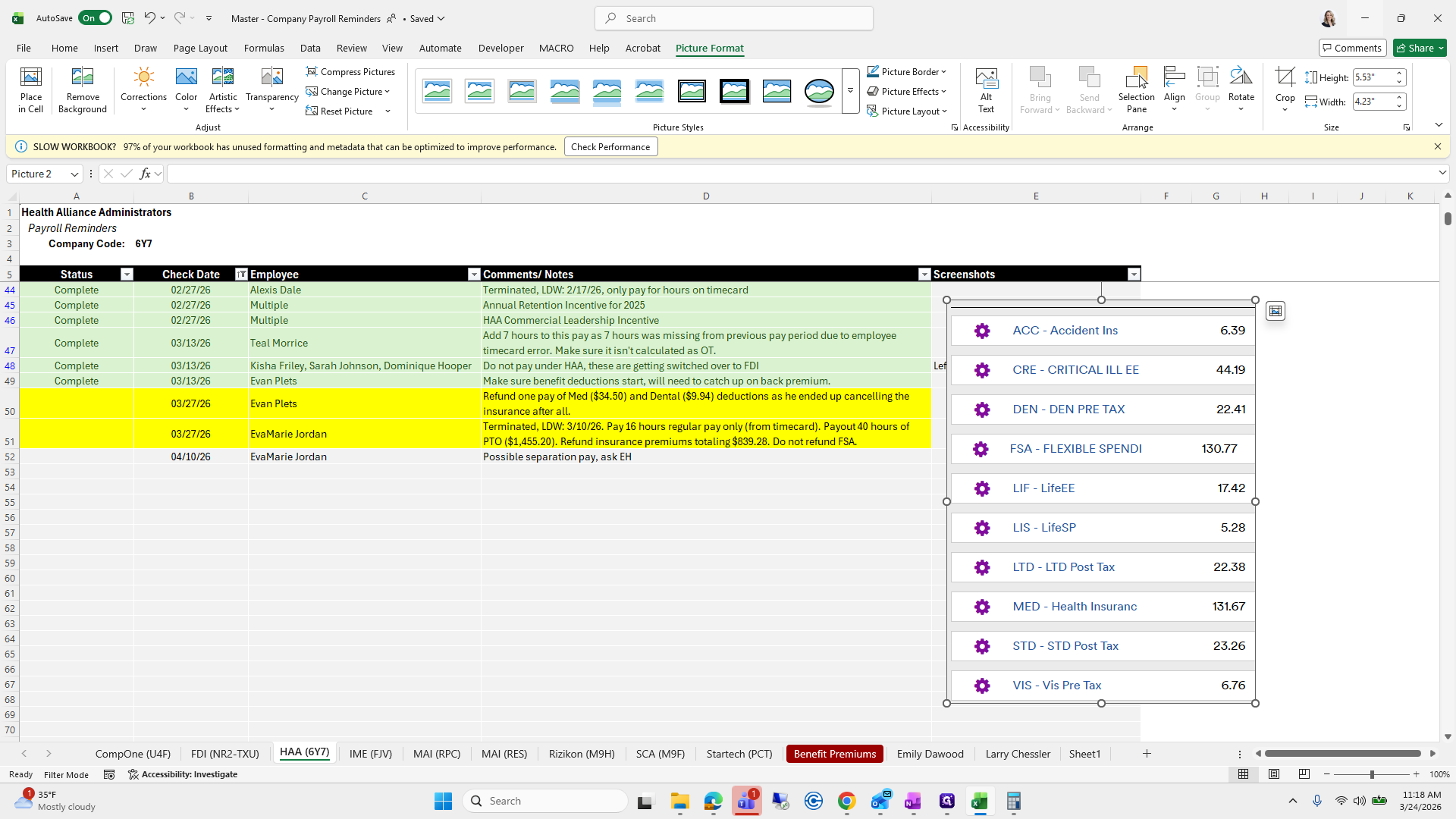1456x819 pixels.
Task: Click the zoom slider handle
Action: pos(1372,774)
